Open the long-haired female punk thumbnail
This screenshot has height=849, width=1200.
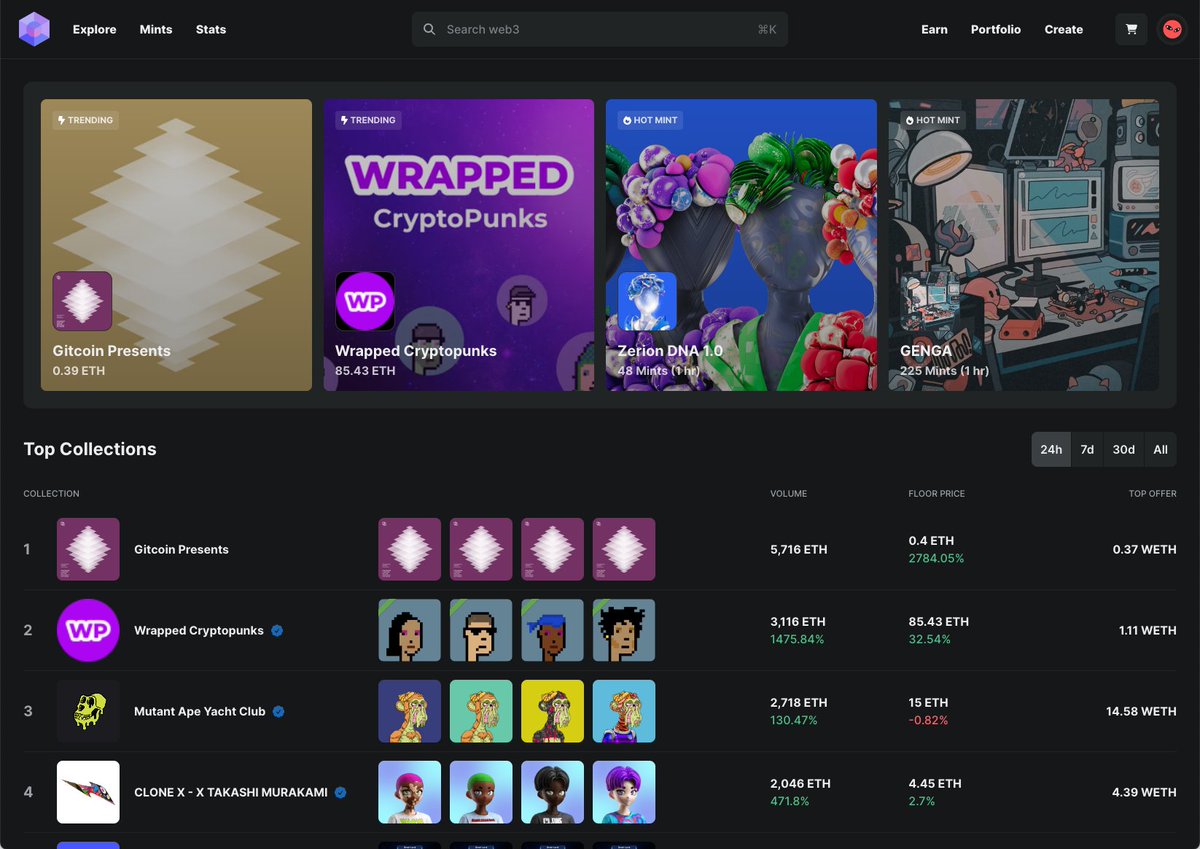(x=409, y=630)
